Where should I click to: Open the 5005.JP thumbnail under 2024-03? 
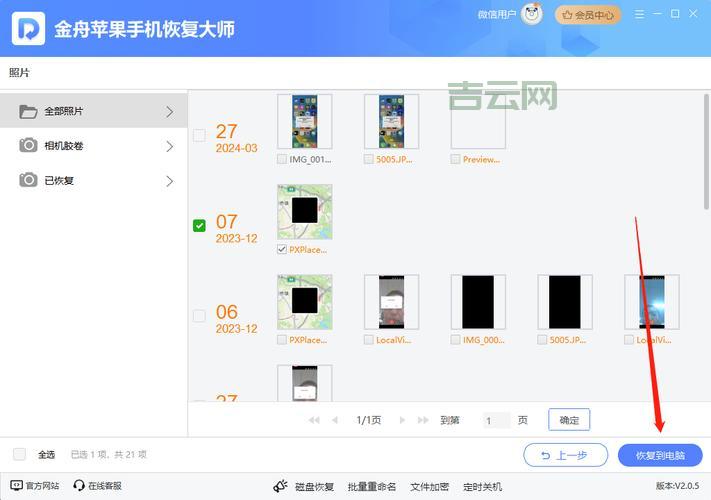[x=391, y=121]
